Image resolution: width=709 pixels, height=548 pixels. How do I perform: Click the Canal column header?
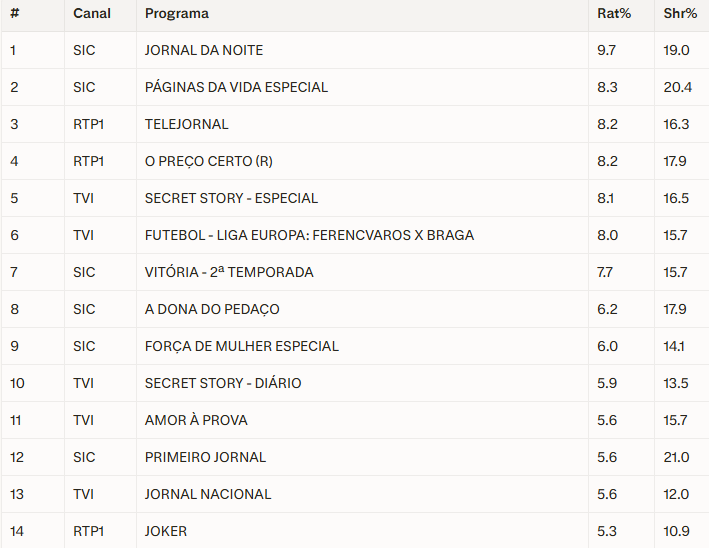[x=92, y=14]
